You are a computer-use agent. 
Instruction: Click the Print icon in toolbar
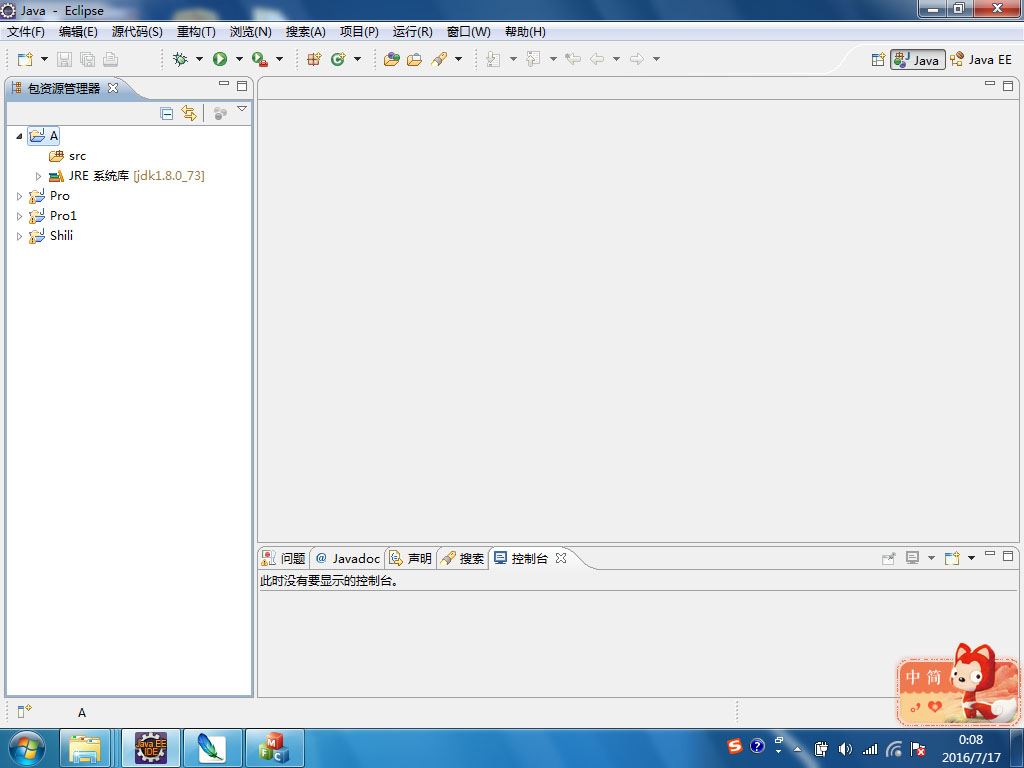click(110, 59)
